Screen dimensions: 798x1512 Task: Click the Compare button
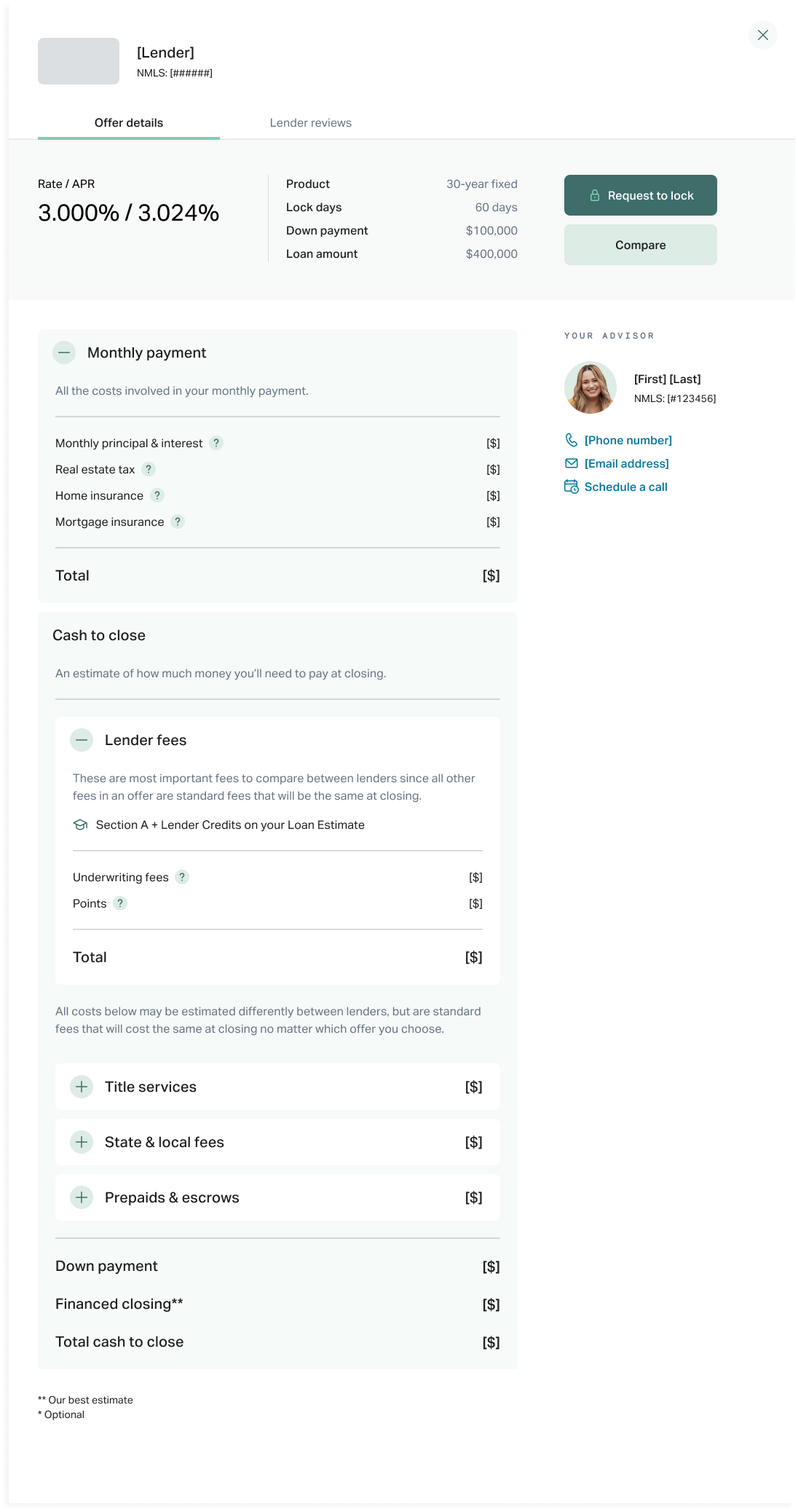point(640,245)
